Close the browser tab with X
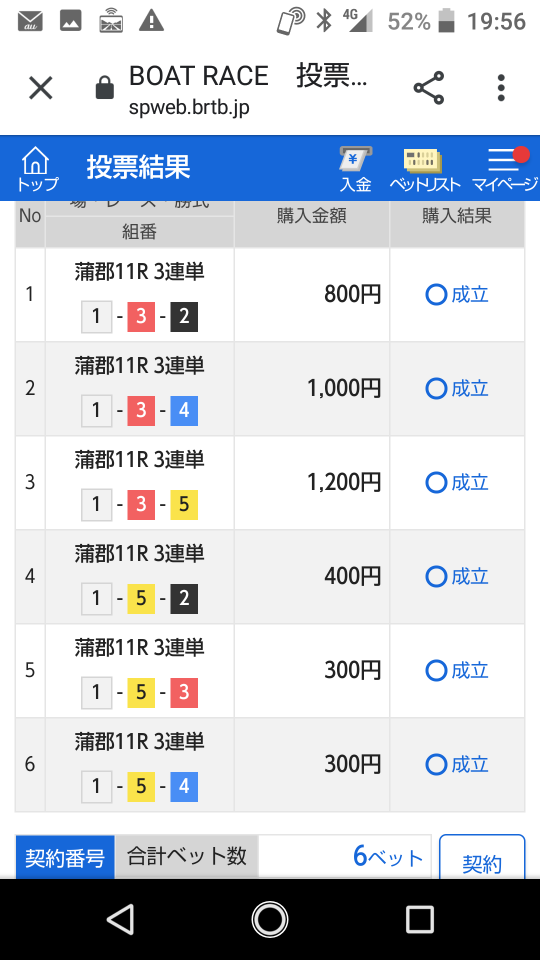The image size is (540, 960). pyautogui.click(x=41, y=88)
